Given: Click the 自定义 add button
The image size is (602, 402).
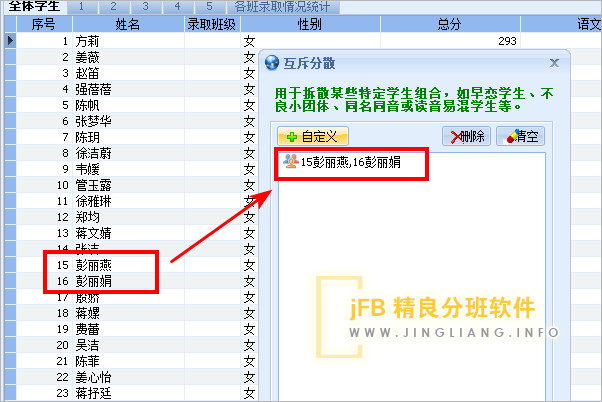Looking at the screenshot, I should coord(313,136).
